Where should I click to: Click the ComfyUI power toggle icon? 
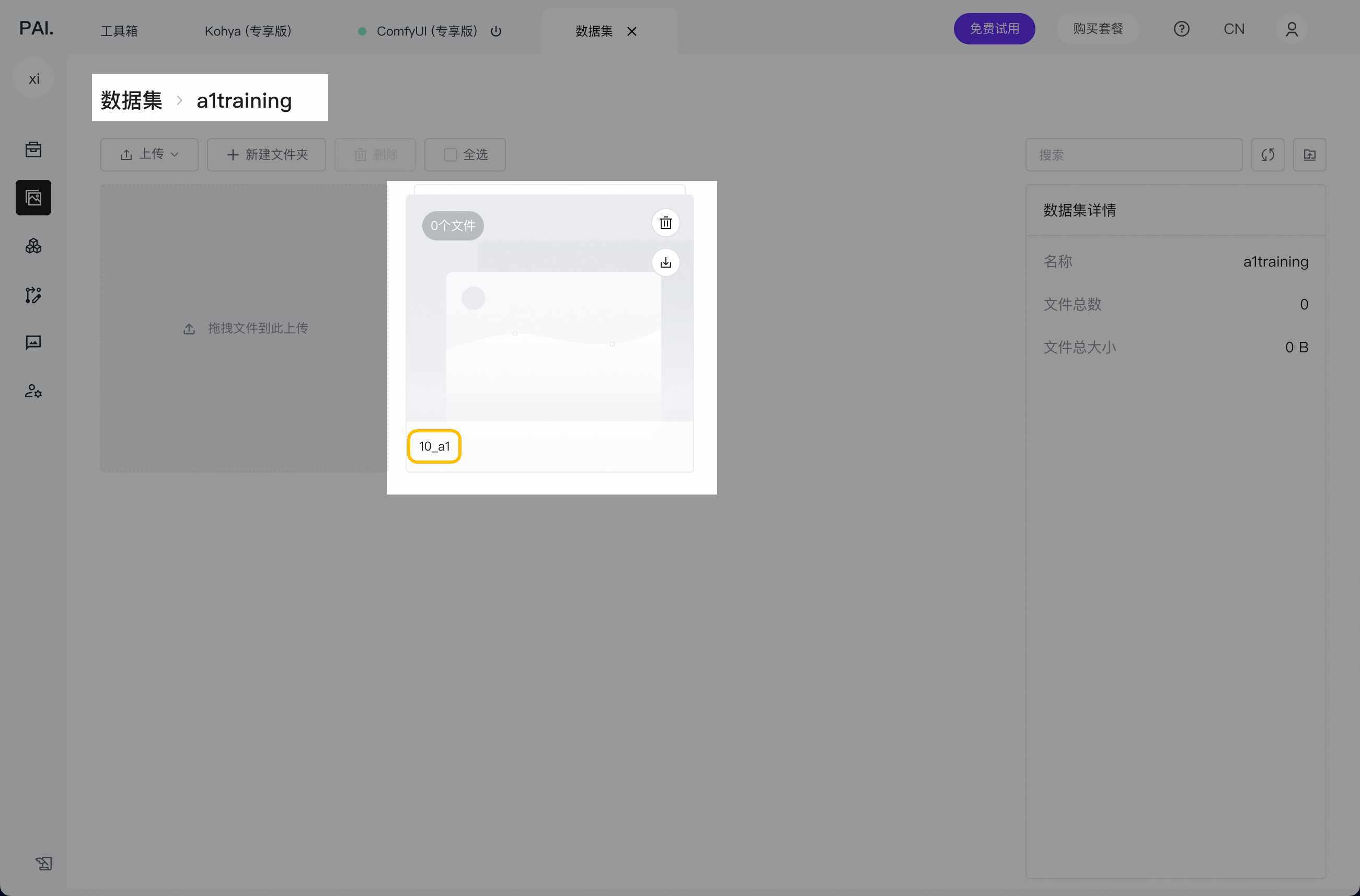coord(496,31)
